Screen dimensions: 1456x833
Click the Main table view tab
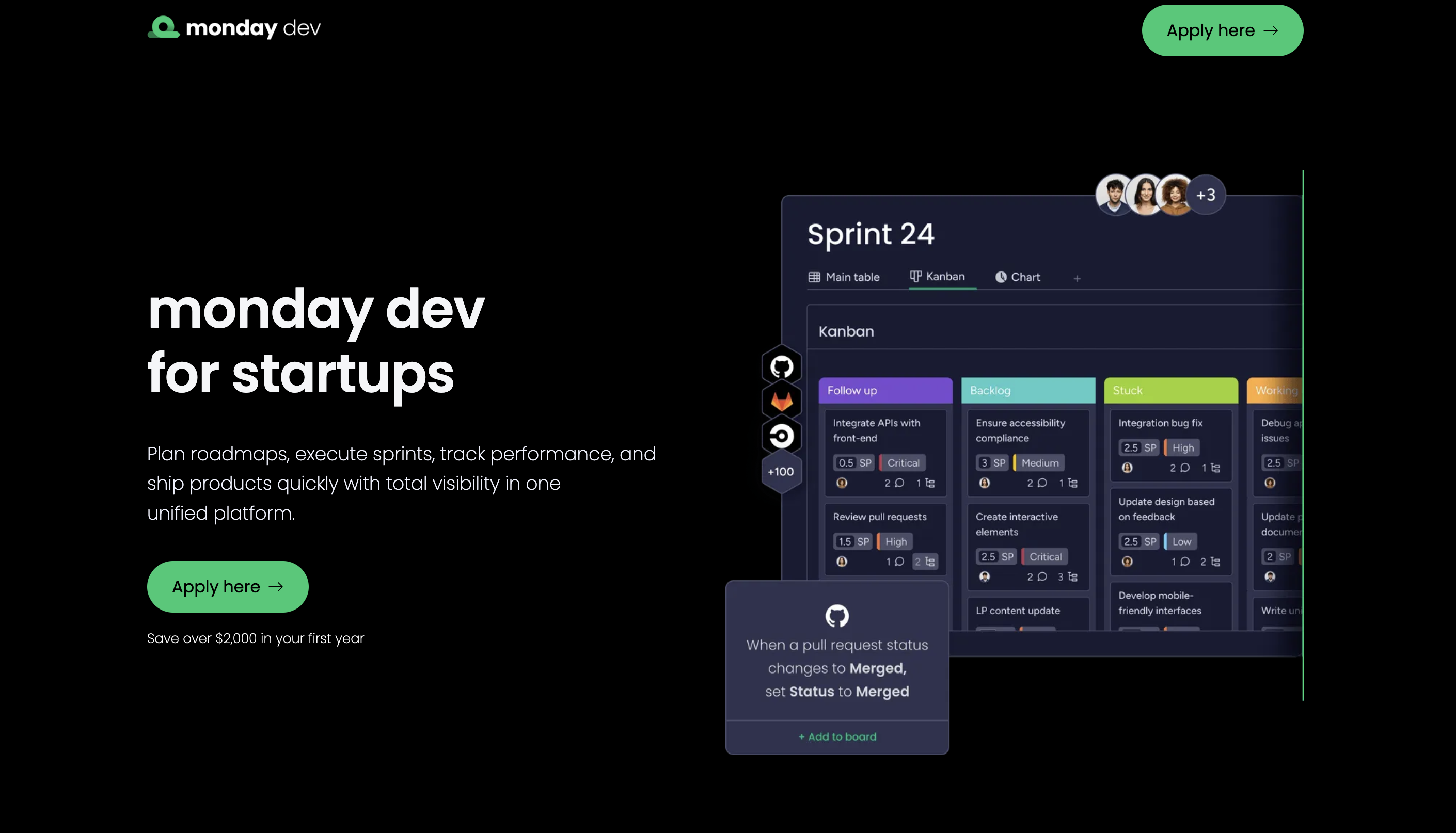pos(844,277)
